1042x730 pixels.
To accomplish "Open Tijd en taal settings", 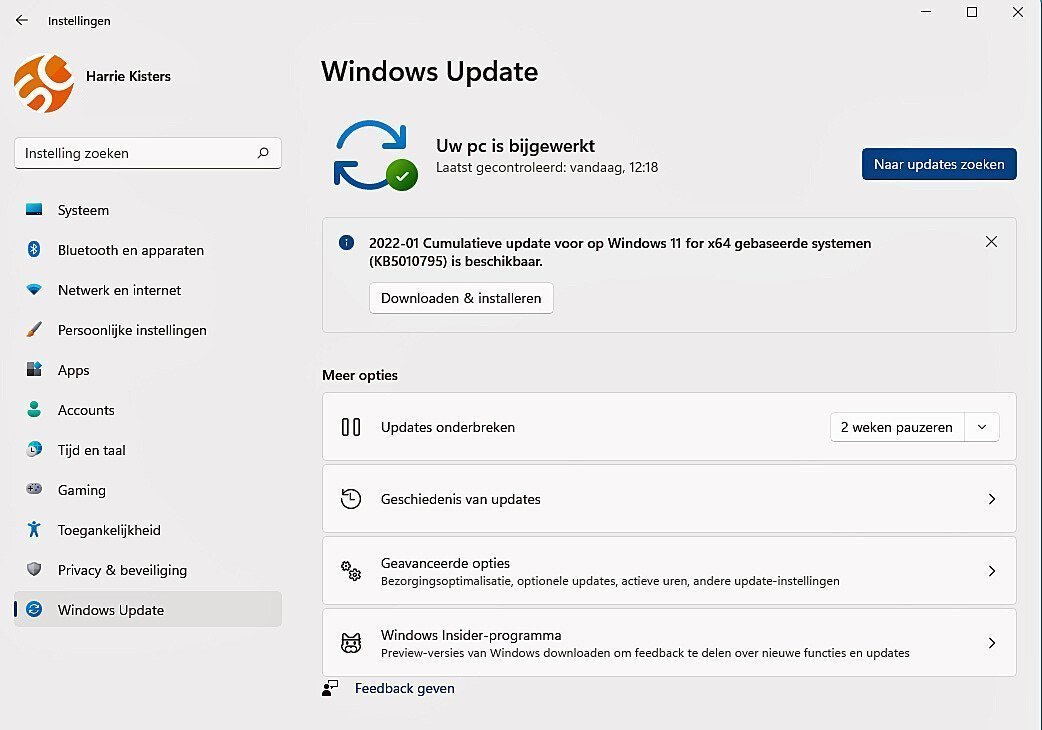I will click(148, 450).
